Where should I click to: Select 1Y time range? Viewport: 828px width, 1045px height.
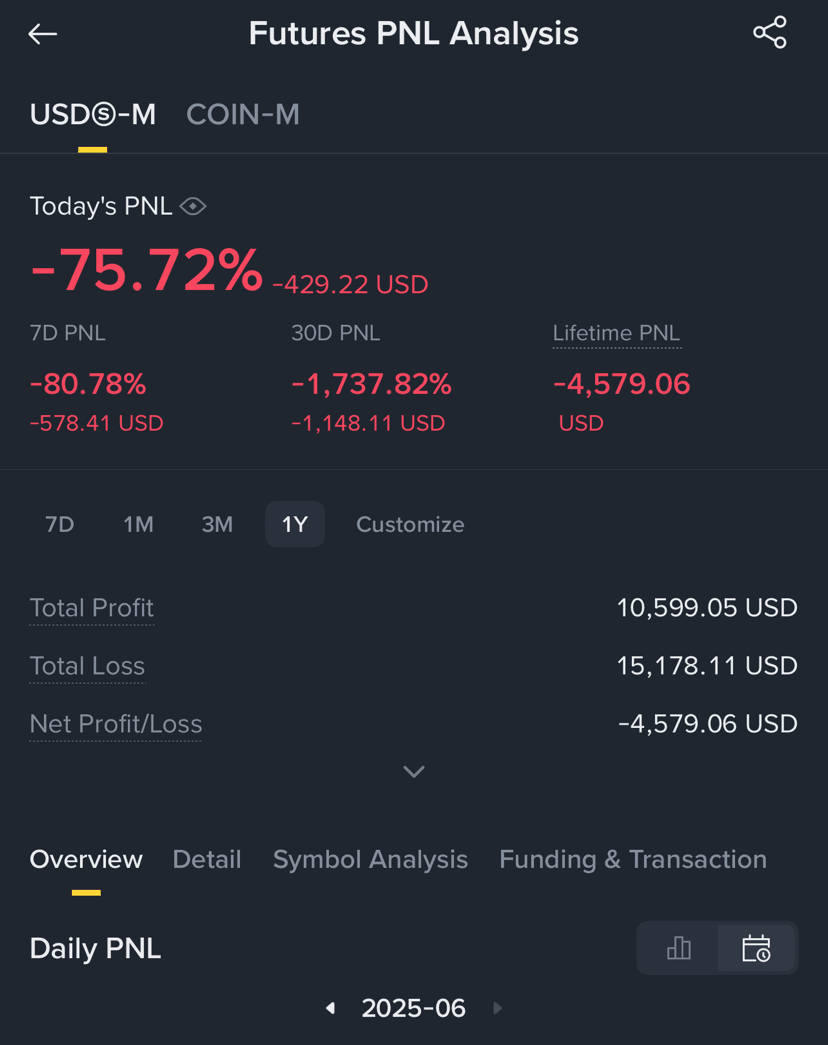tap(295, 524)
